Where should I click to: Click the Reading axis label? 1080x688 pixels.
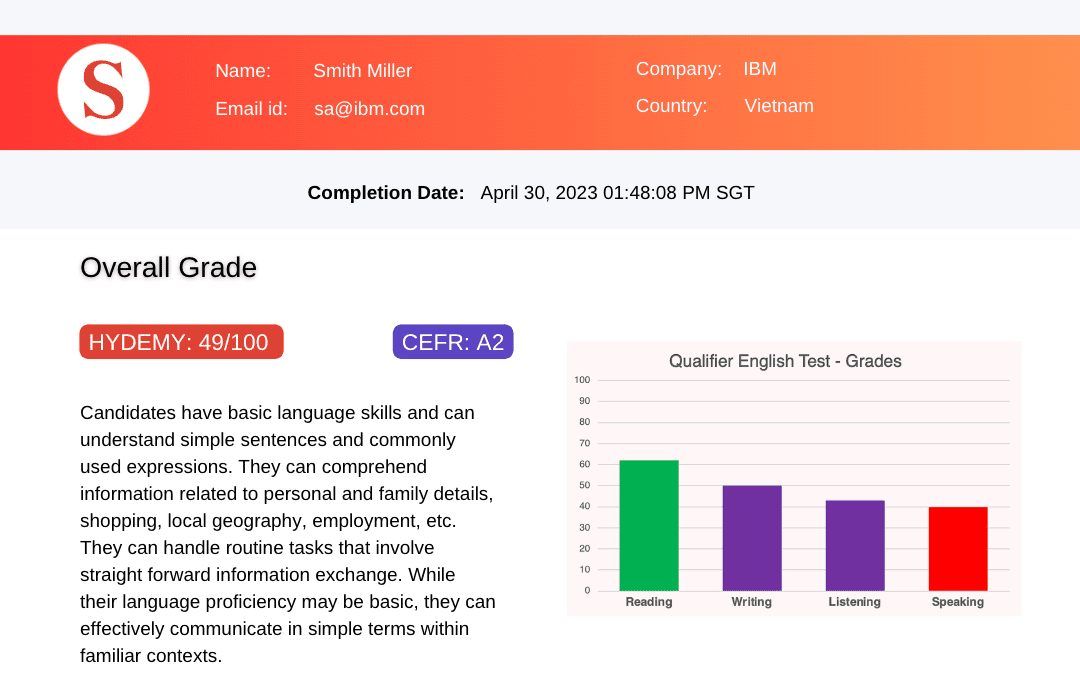[649, 602]
